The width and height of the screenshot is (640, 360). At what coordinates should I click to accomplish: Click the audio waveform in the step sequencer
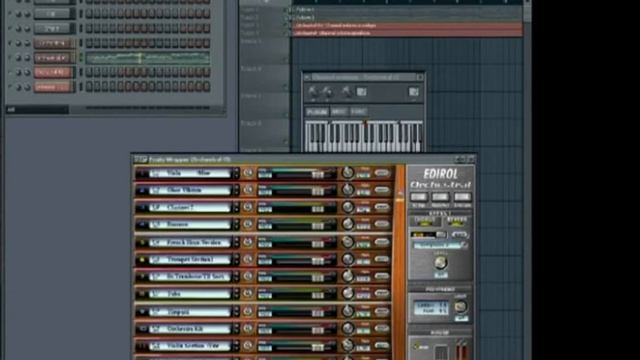click(148, 58)
